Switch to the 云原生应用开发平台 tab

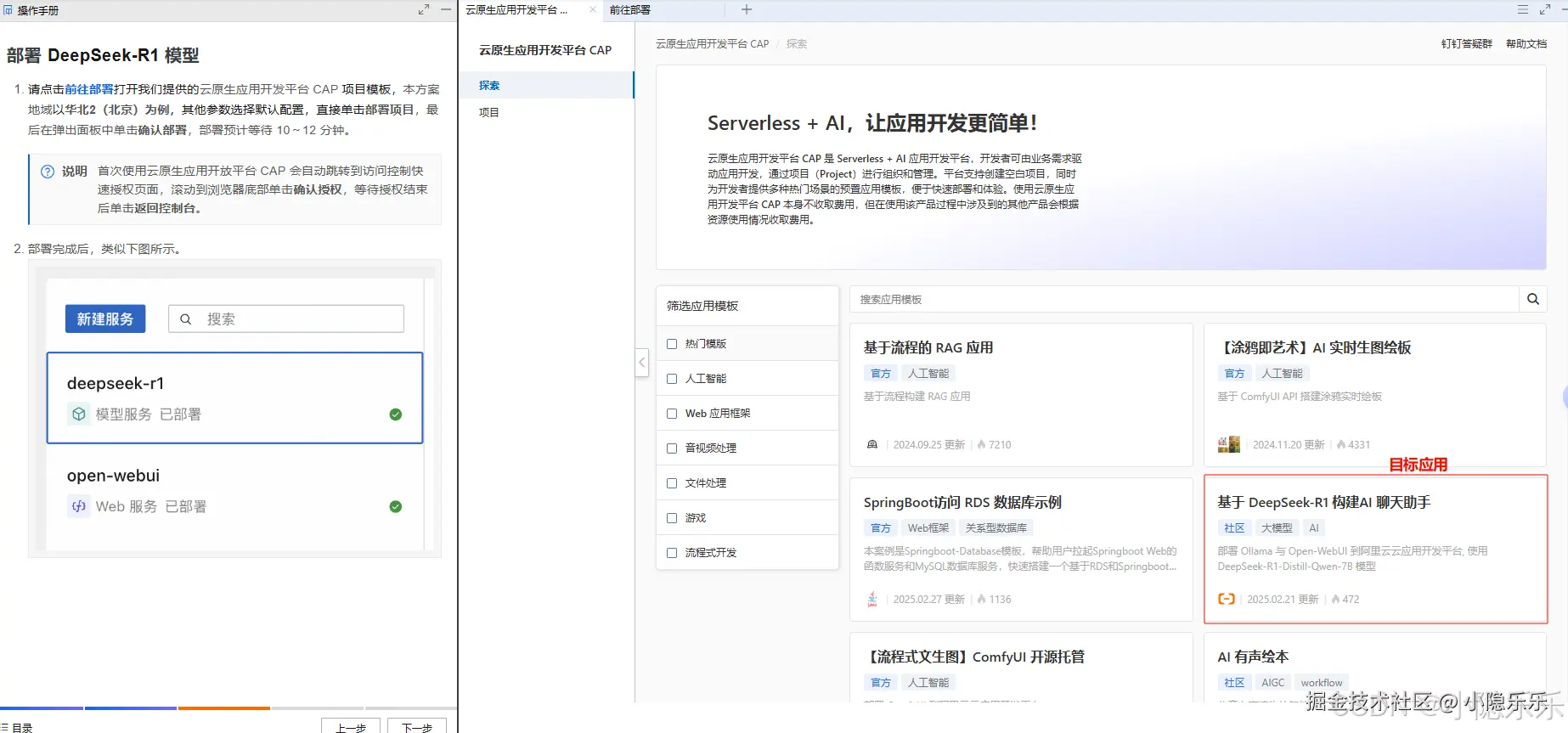pos(516,10)
